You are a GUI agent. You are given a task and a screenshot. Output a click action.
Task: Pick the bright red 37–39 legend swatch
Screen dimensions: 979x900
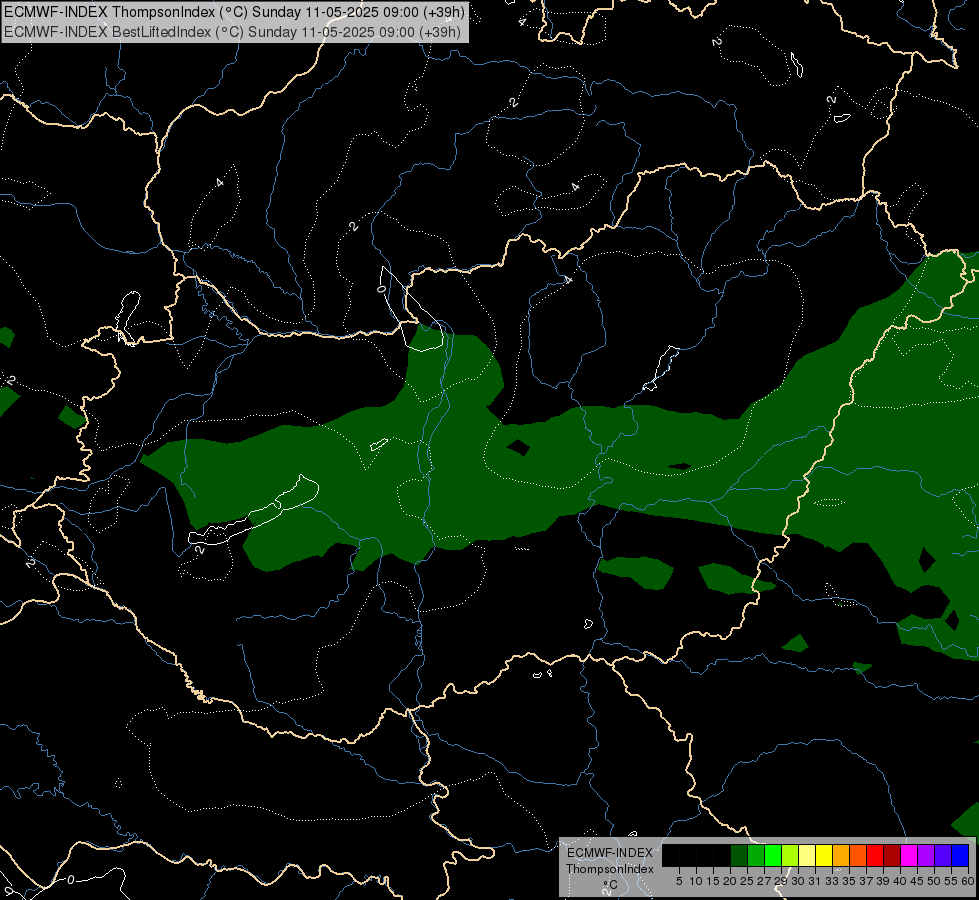coord(875,855)
